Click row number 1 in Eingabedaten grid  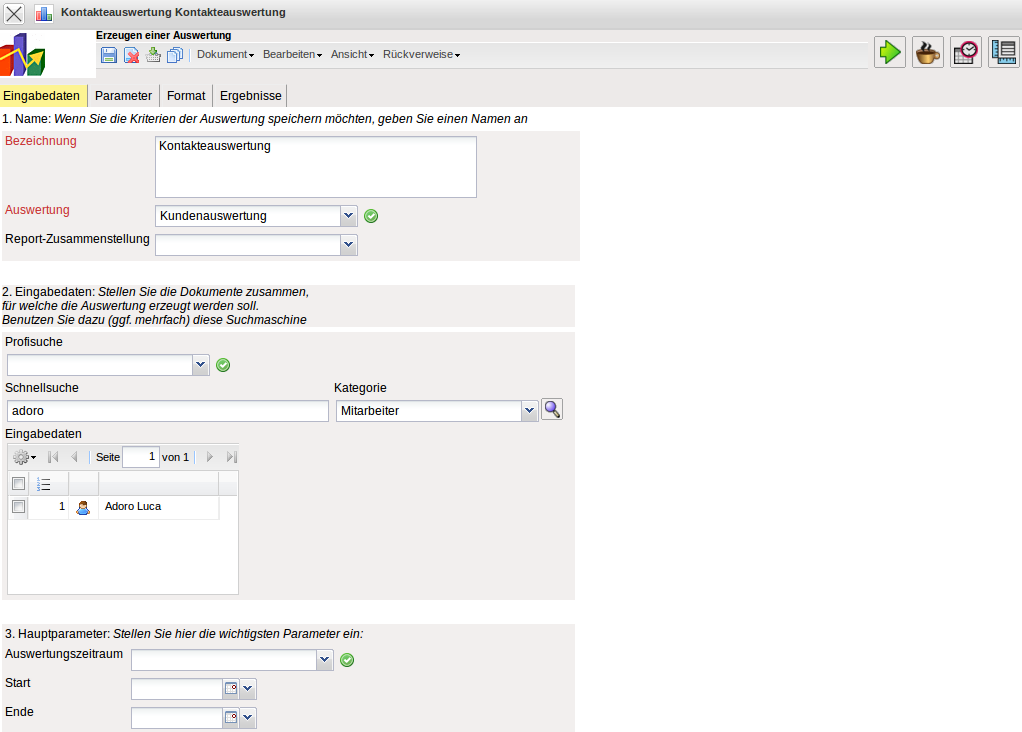point(62,506)
